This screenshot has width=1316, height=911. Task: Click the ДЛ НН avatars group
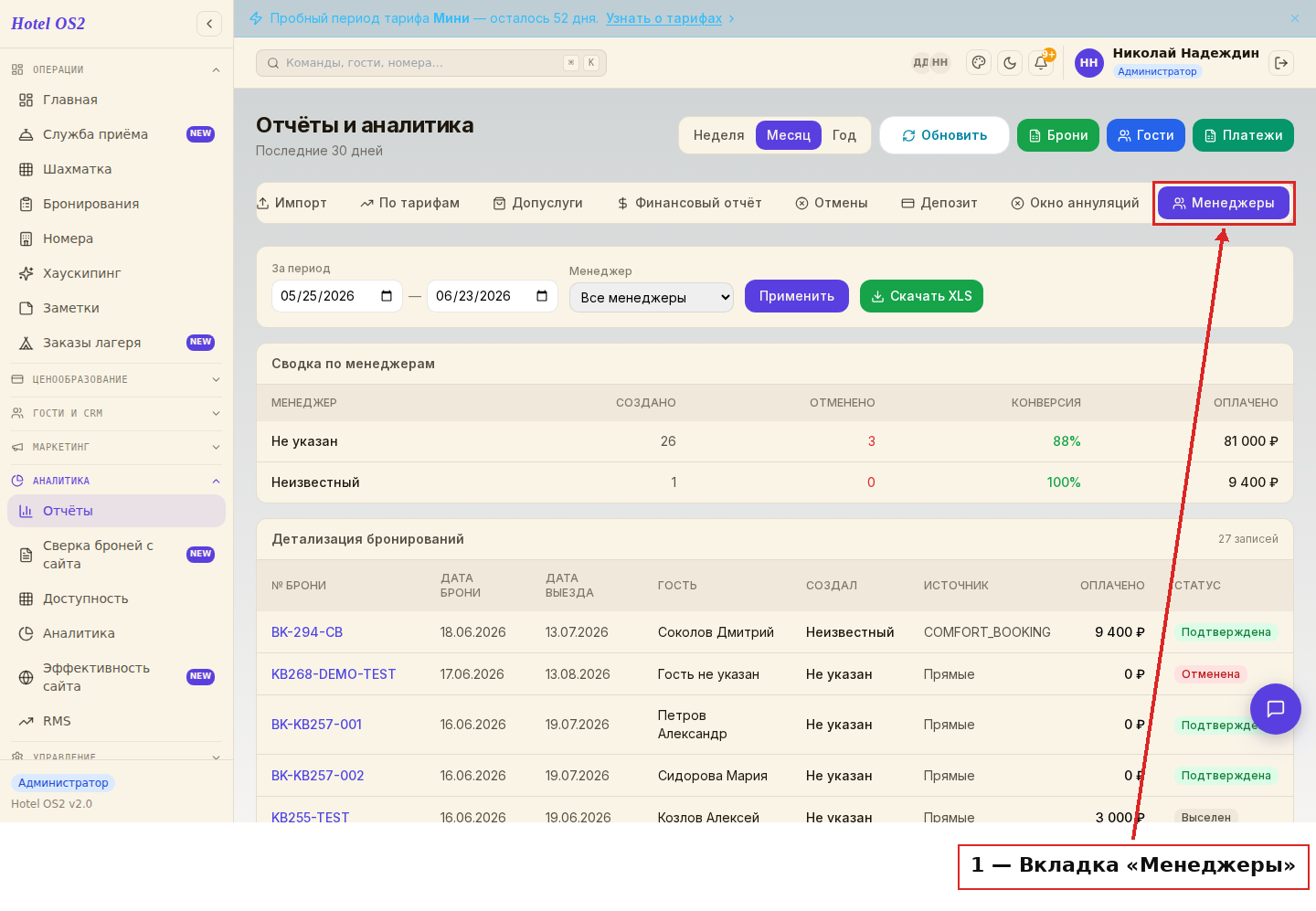tap(930, 63)
